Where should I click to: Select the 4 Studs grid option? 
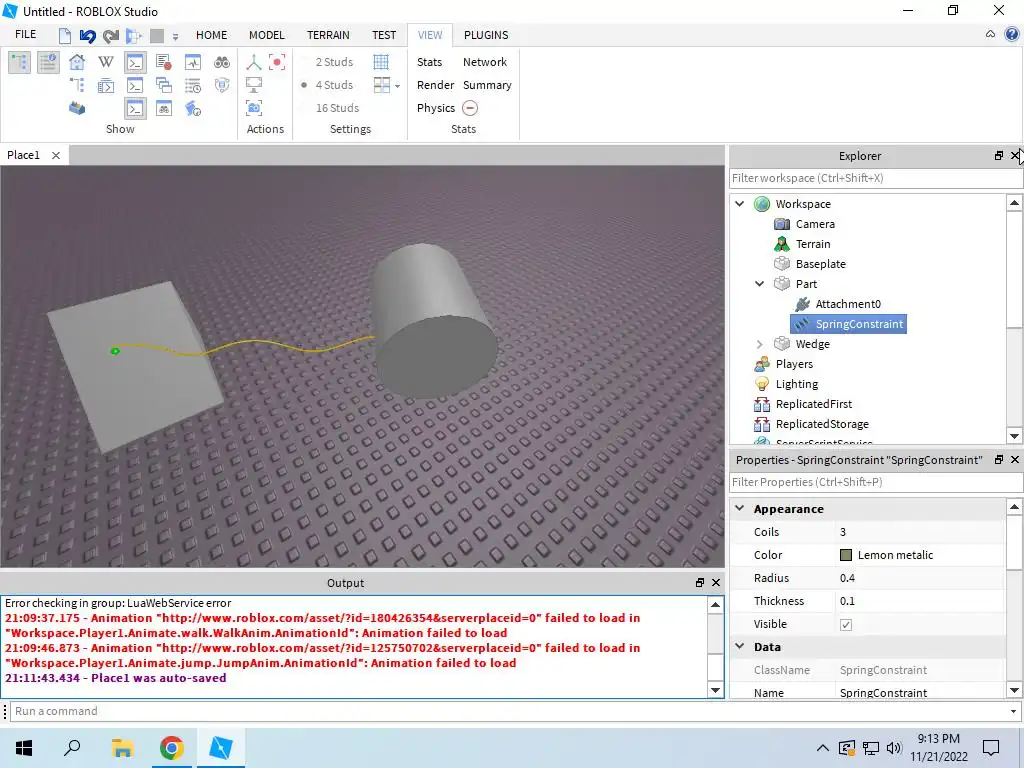point(334,85)
